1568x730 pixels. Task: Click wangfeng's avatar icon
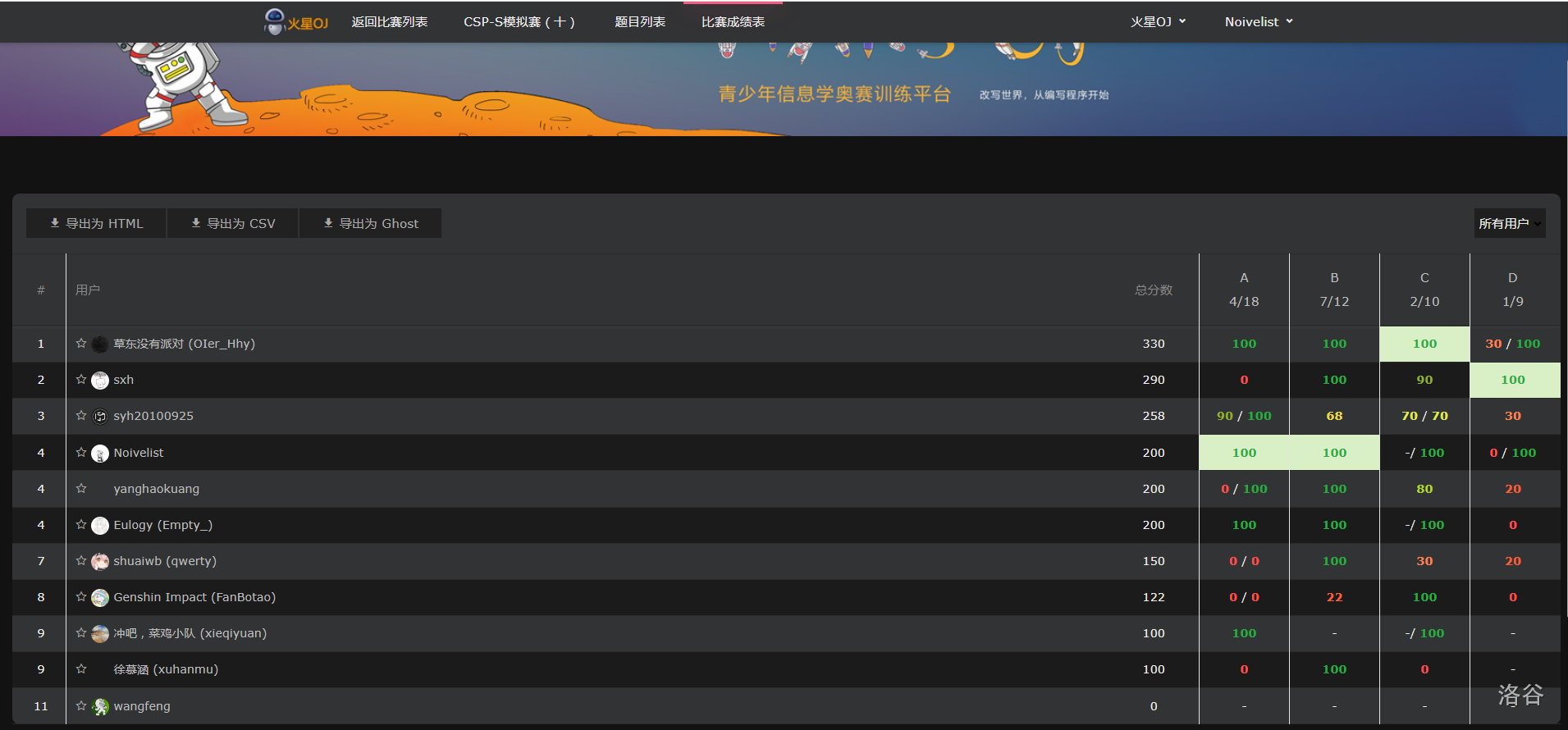tap(100, 707)
